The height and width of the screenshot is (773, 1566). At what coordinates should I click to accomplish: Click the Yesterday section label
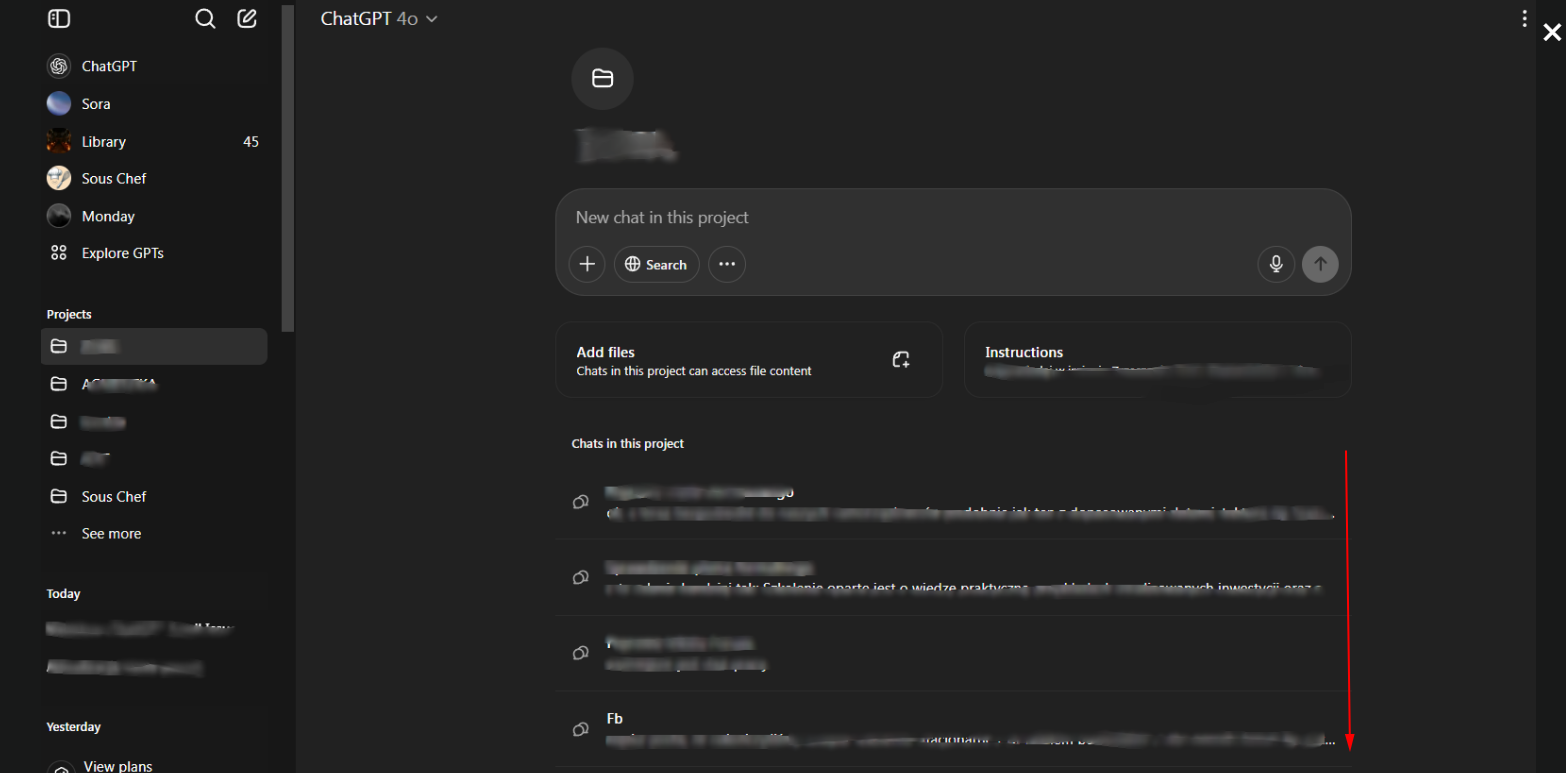click(x=73, y=727)
